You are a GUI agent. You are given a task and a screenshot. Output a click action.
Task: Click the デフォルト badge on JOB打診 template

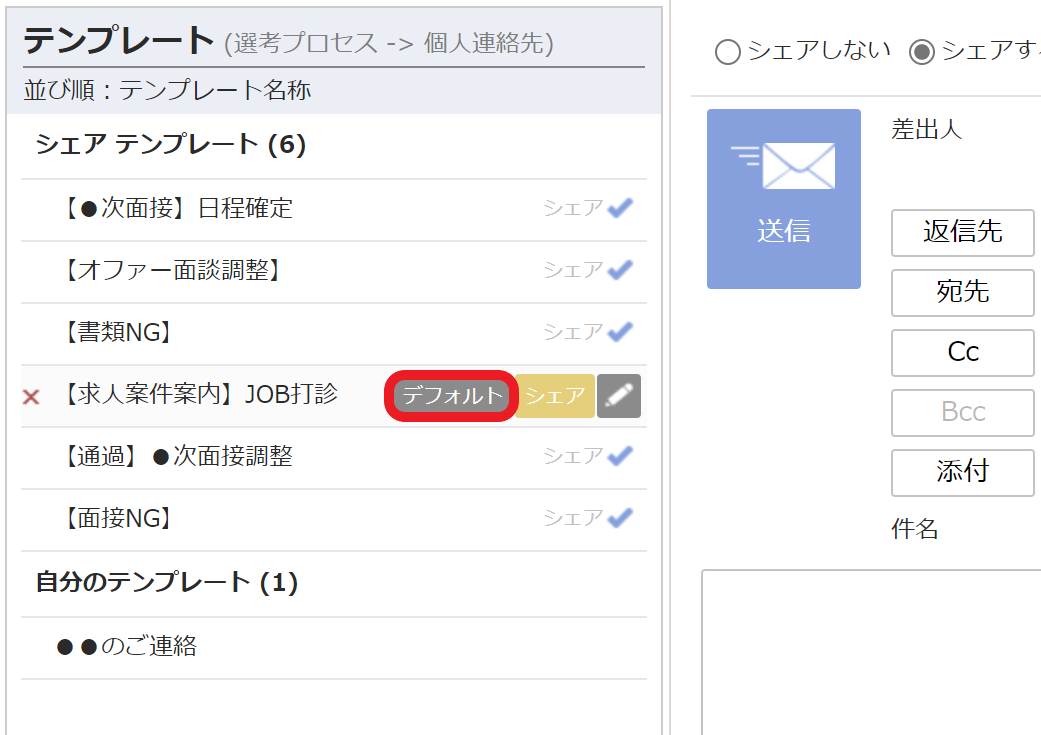(450, 395)
